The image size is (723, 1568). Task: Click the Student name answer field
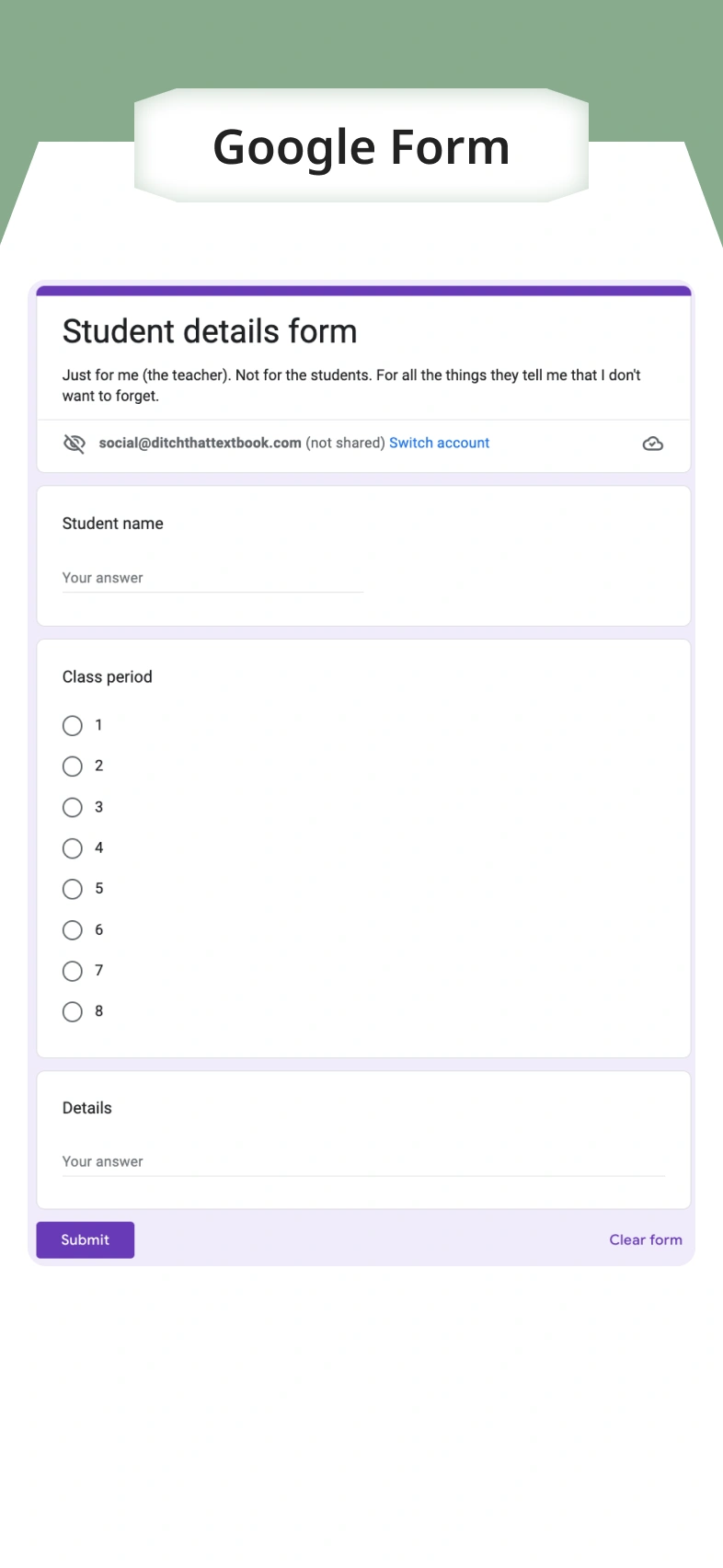pos(212,578)
